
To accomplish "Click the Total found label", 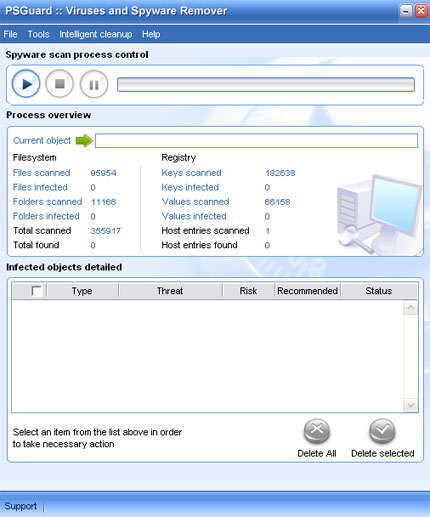I will click(x=36, y=245).
